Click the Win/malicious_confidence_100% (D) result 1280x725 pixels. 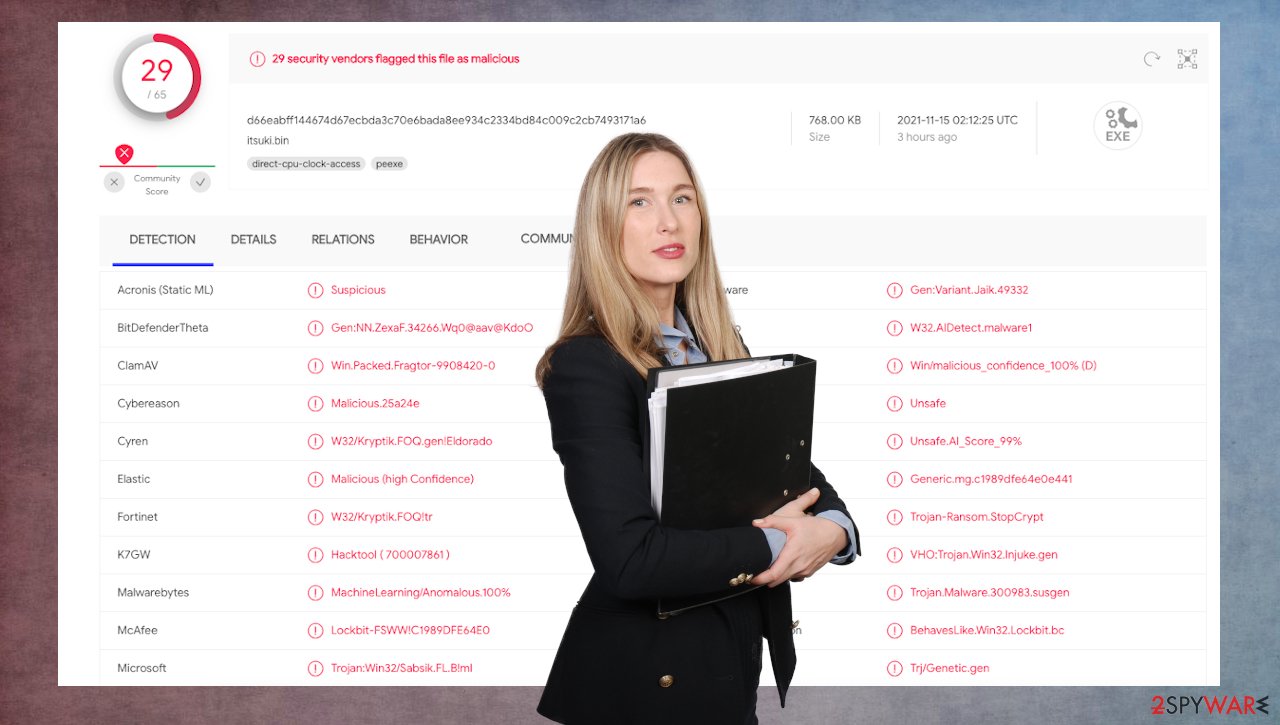click(1003, 366)
